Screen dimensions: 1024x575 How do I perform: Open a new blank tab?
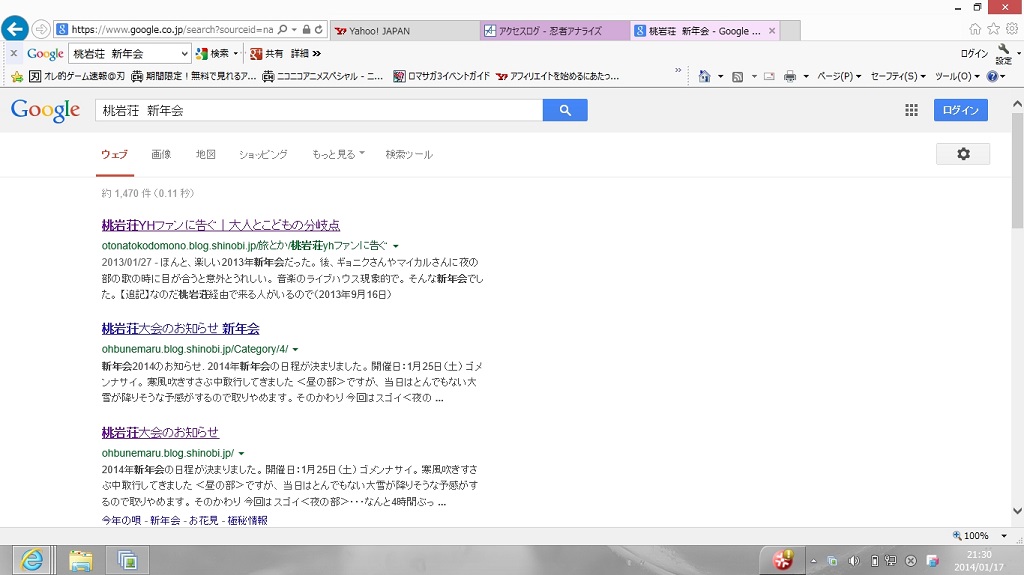pos(790,31)
